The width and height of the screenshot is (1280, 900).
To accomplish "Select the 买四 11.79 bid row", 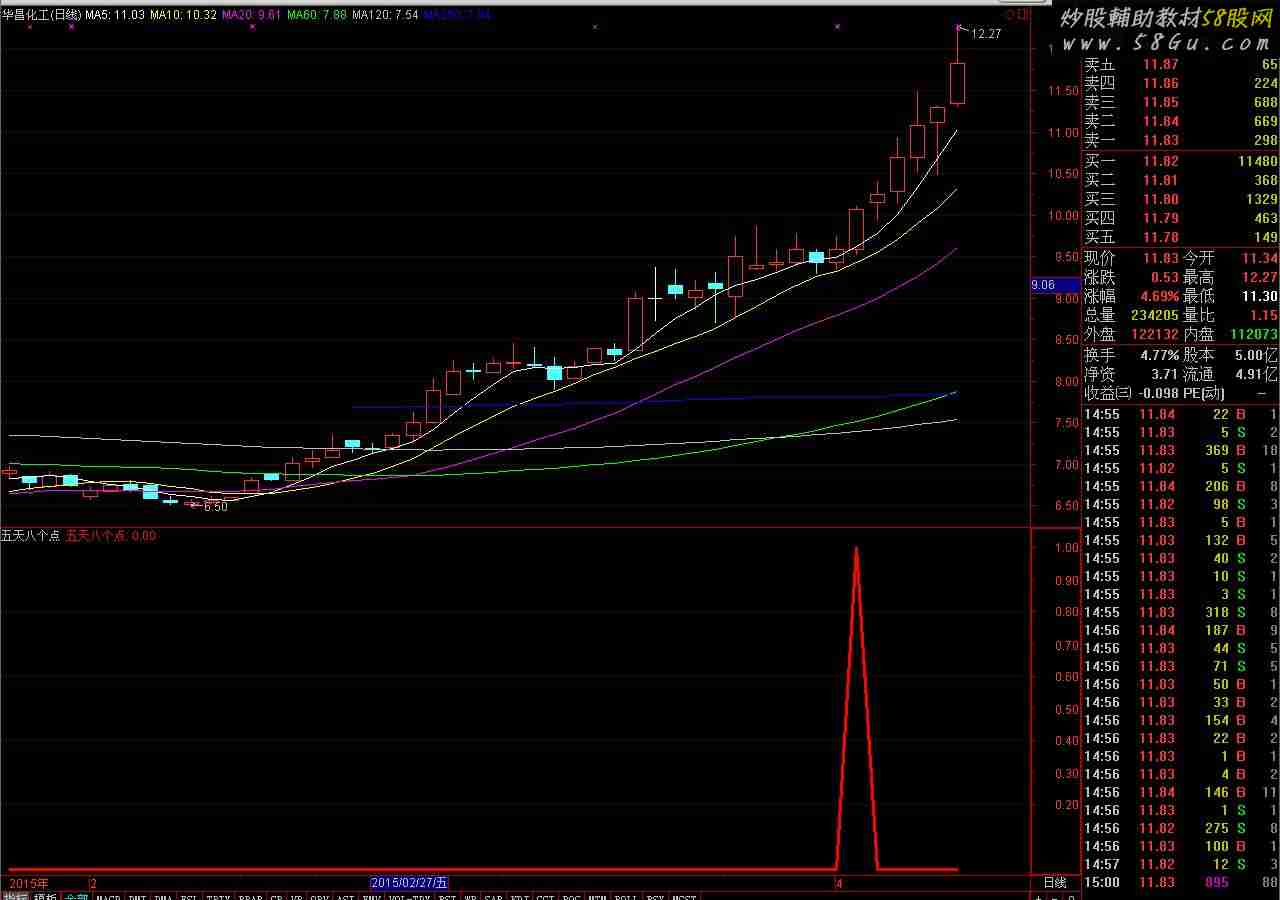I will pos(1182,218).
